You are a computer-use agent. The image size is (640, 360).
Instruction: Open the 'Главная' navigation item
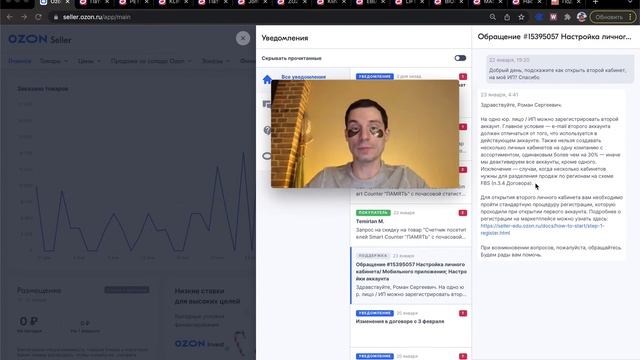pos(19,61)
